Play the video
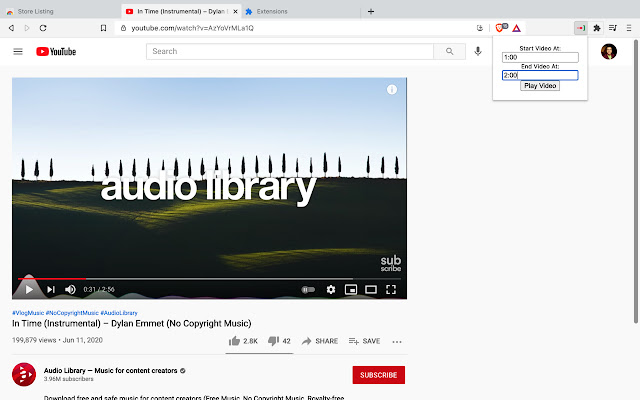Screen dimensions: 640x400 (x=29, y=289)
